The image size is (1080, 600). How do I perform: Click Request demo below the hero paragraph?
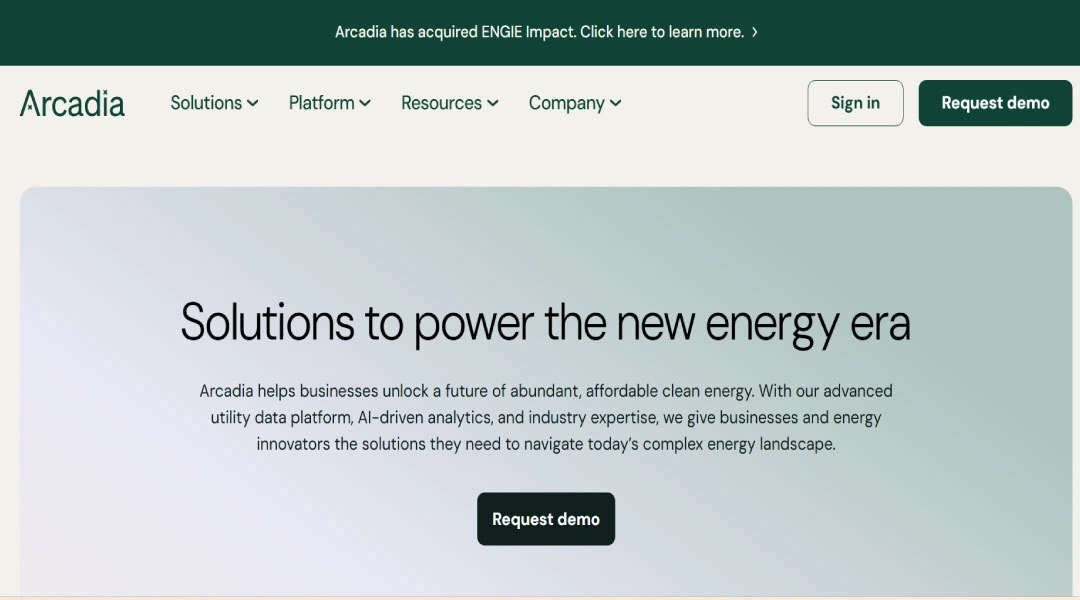(546, 519)
